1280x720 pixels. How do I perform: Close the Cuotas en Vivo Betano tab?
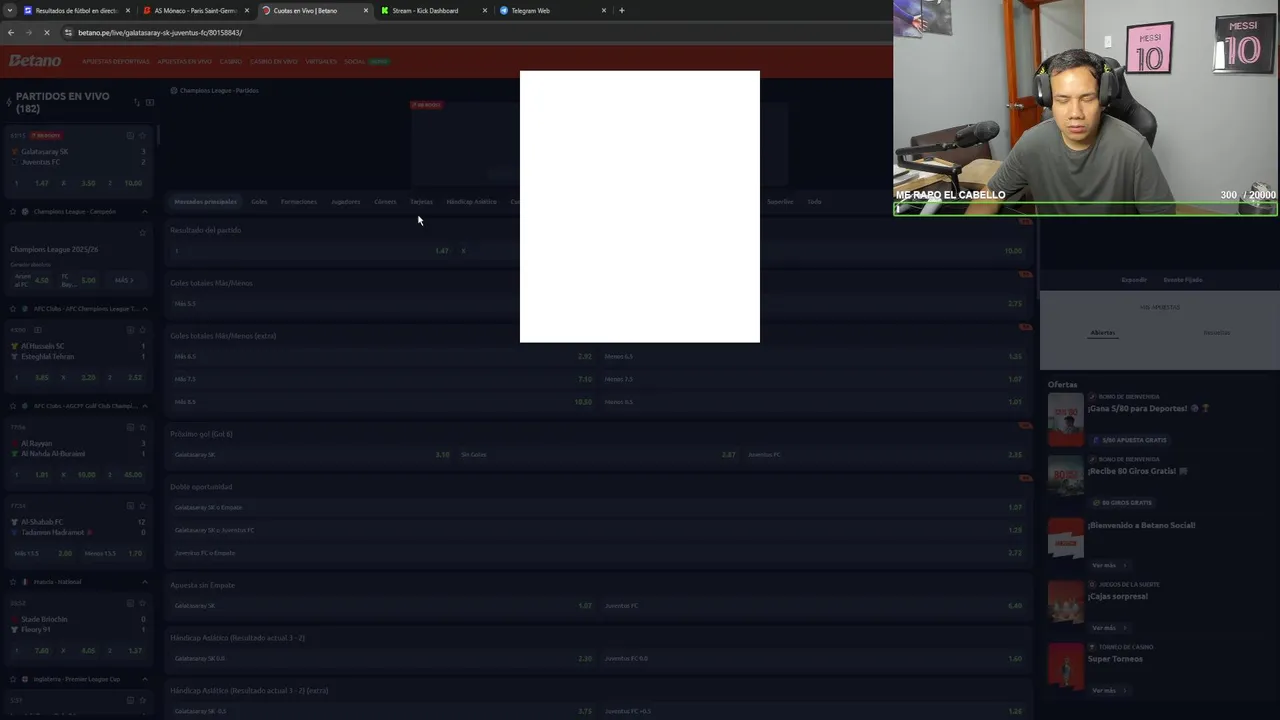[365, 11]
